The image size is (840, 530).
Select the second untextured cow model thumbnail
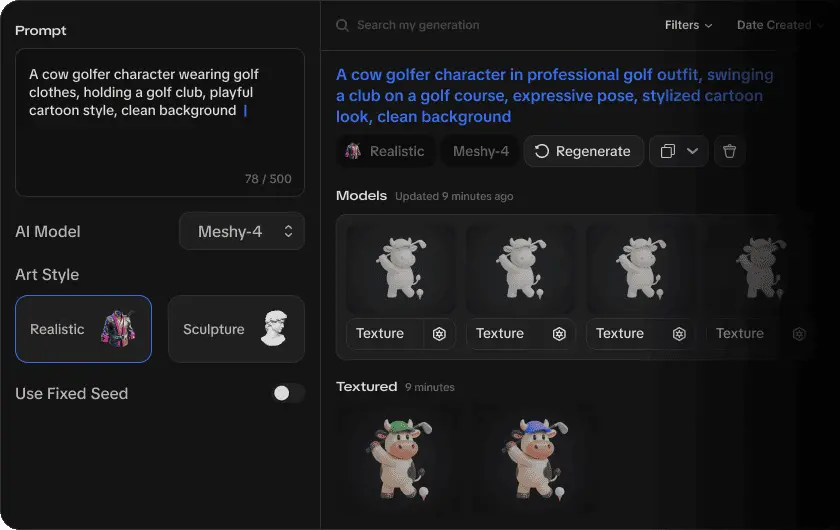pos(521,268)
